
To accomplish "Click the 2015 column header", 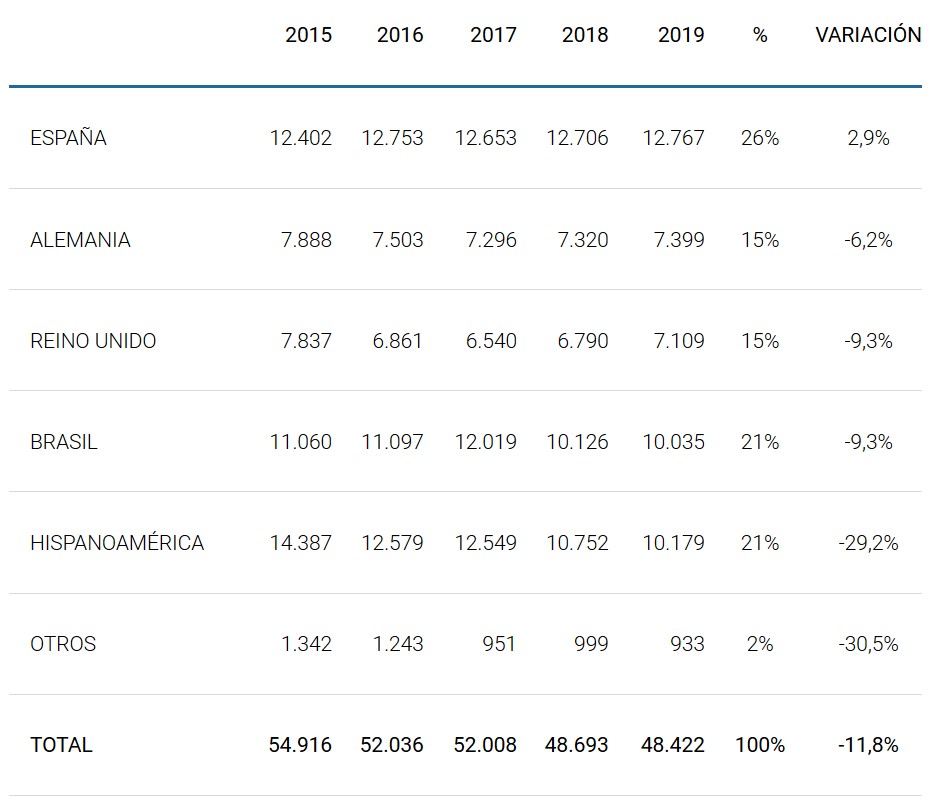I will (308, 35).
